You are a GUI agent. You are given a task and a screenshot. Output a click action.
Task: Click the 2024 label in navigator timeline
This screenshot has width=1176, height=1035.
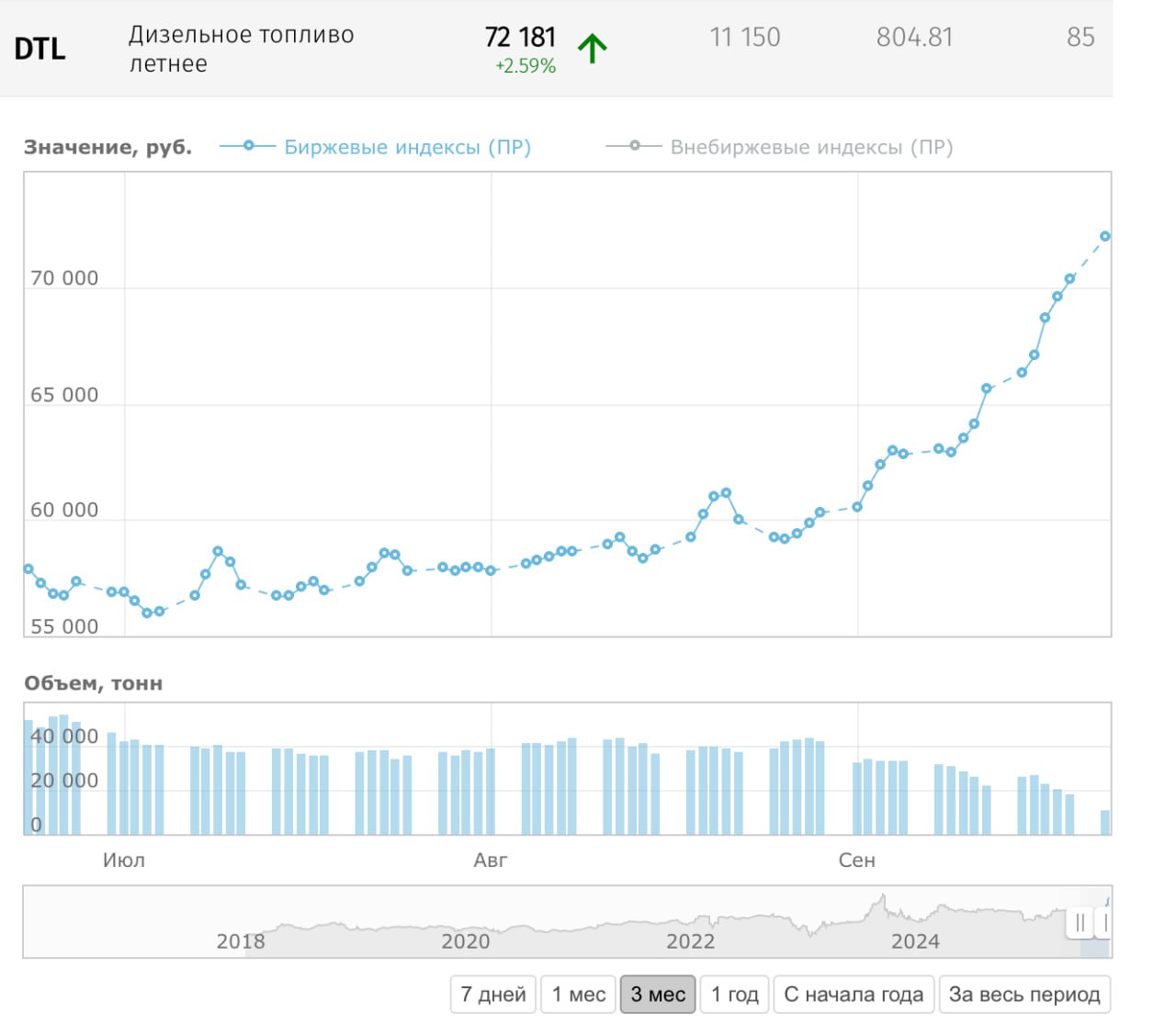tap(916, 941)
